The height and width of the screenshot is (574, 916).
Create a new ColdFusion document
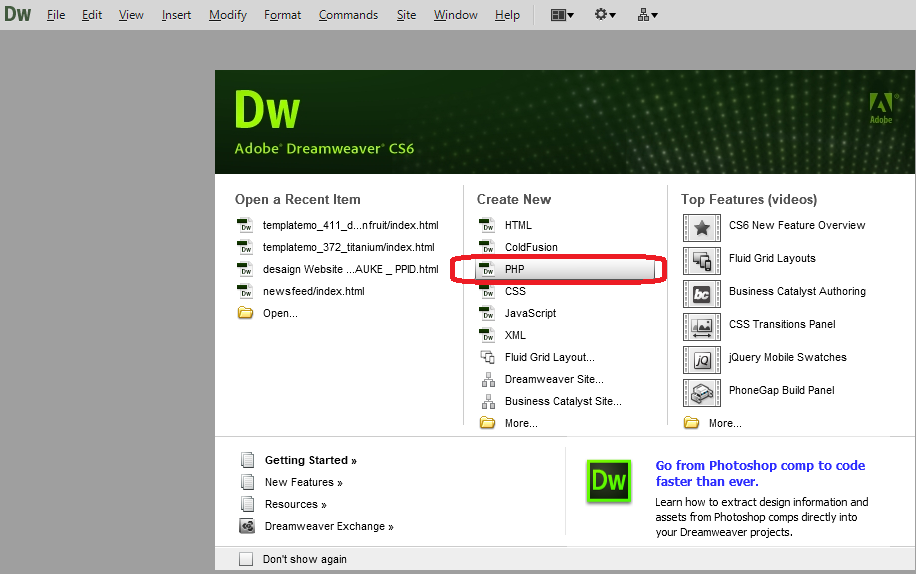531,247
